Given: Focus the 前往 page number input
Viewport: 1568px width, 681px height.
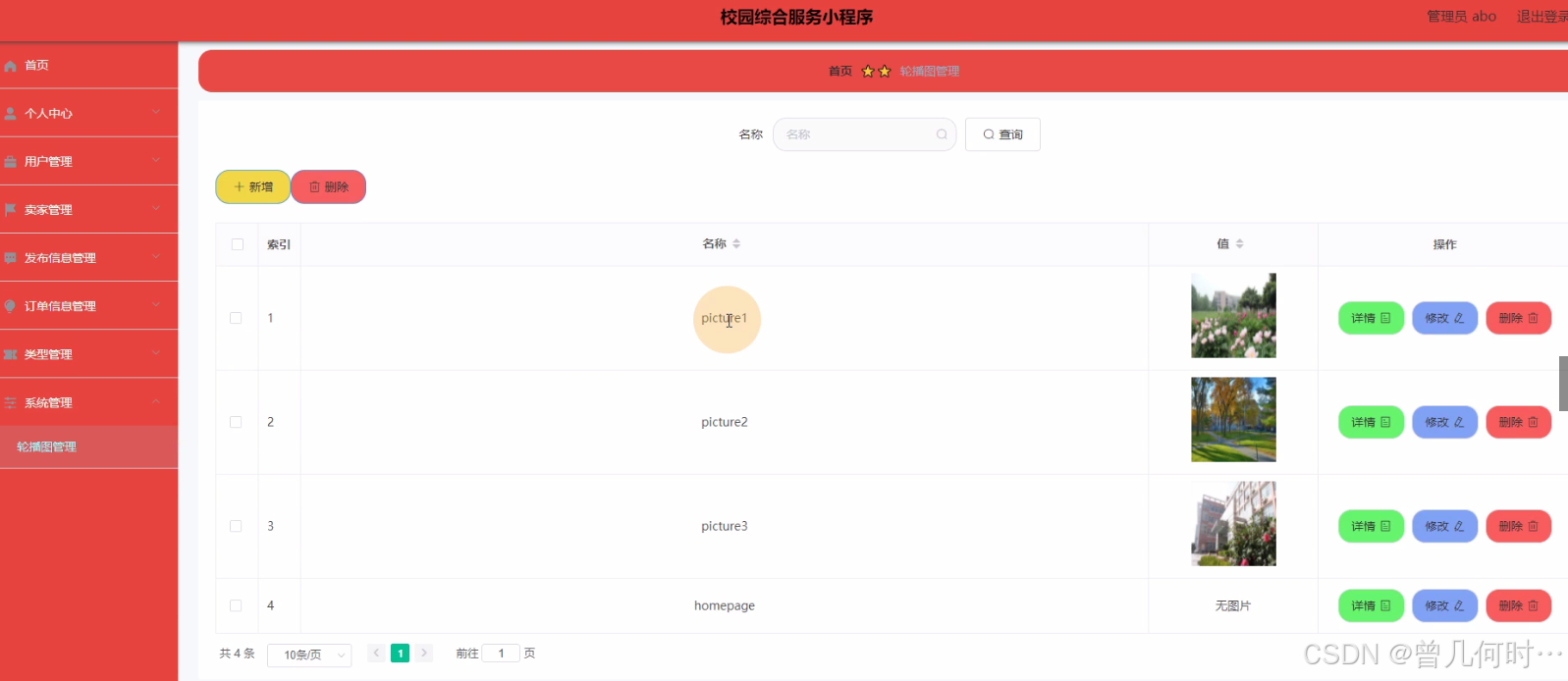Looking at the screenshot, I should [x=501, y=653].
